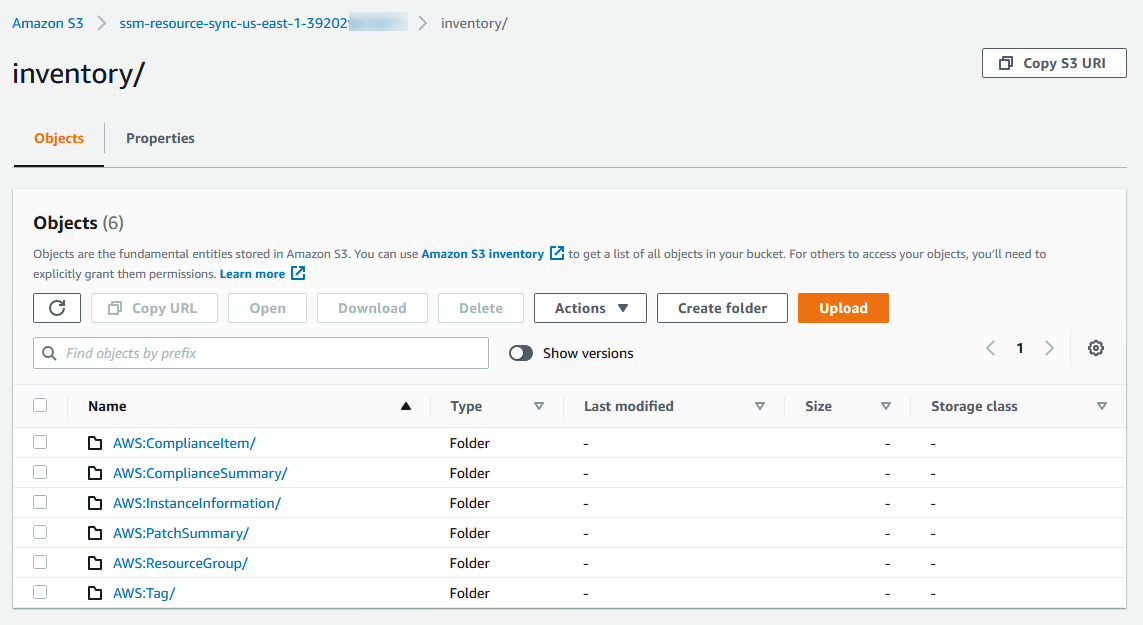
Task: Click the Storage class column header label
Action: (x=974, y=406)
